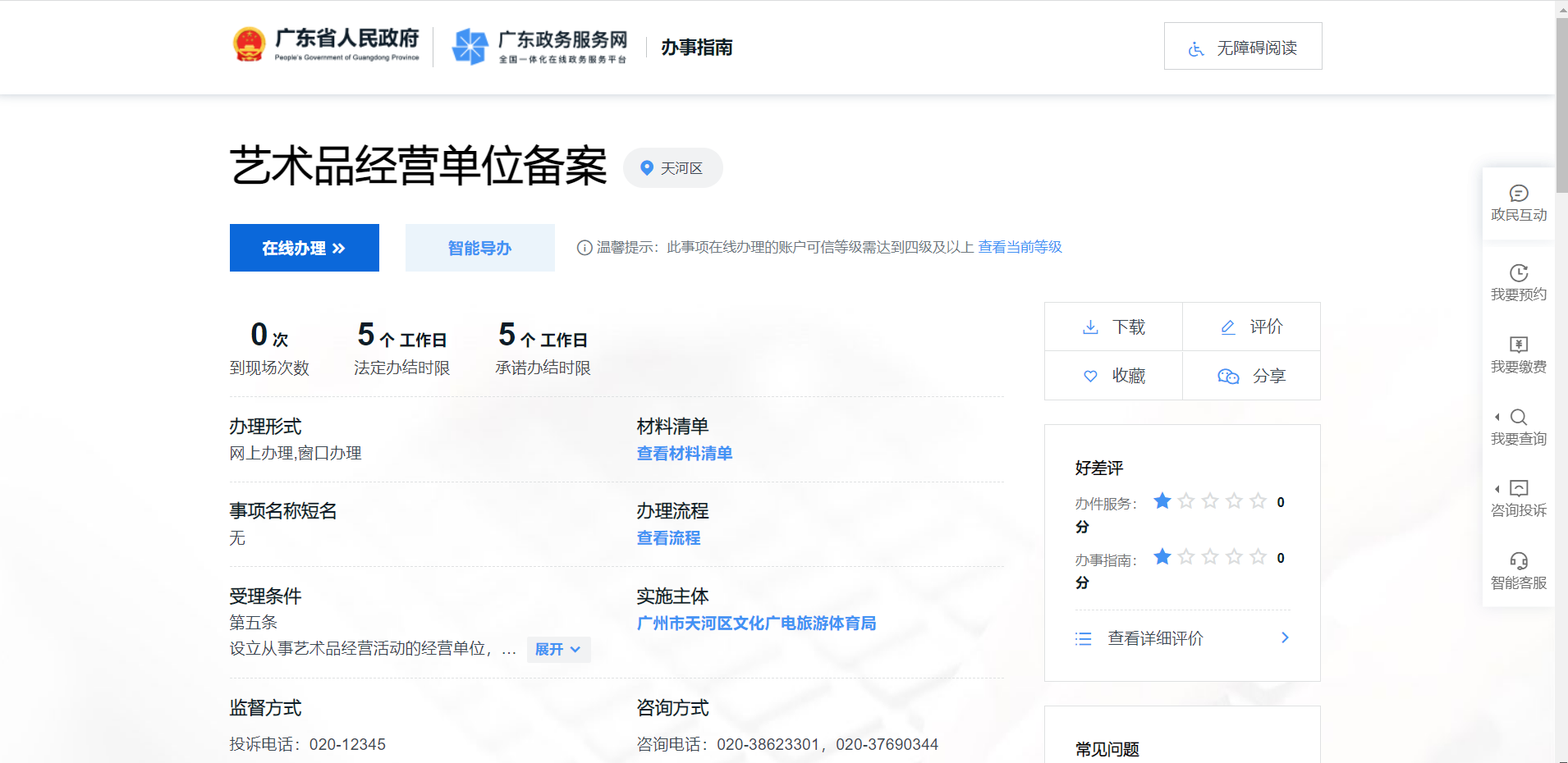Click the 在线办理 button
Image resolution: width=1568 pixels, height=763 pixels.
click(304, 248)
